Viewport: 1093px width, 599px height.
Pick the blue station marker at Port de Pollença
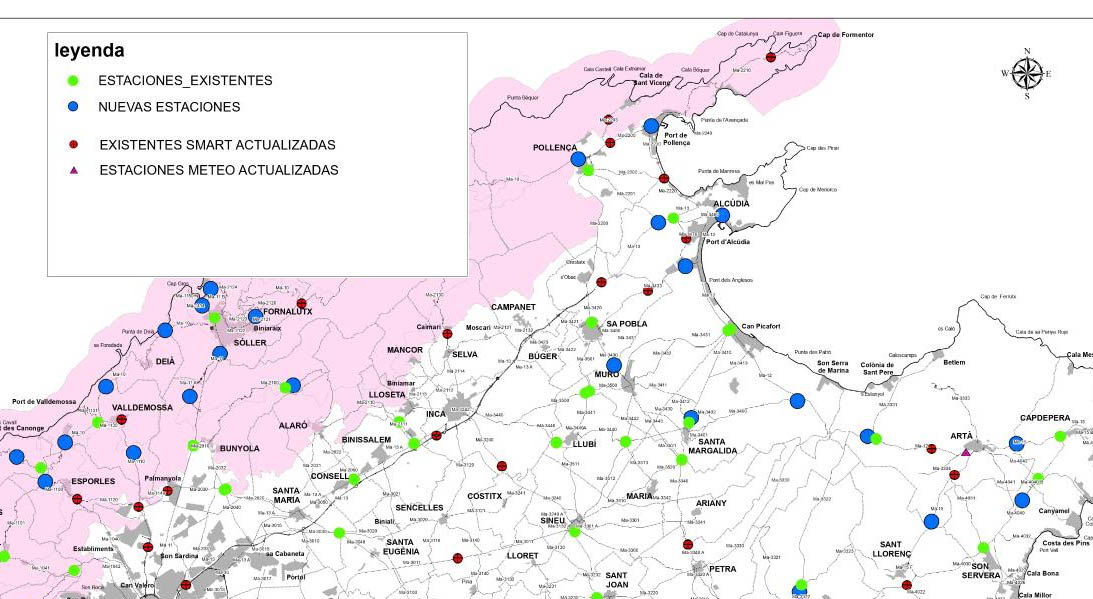pyautogui.click(x=651, y=126)
